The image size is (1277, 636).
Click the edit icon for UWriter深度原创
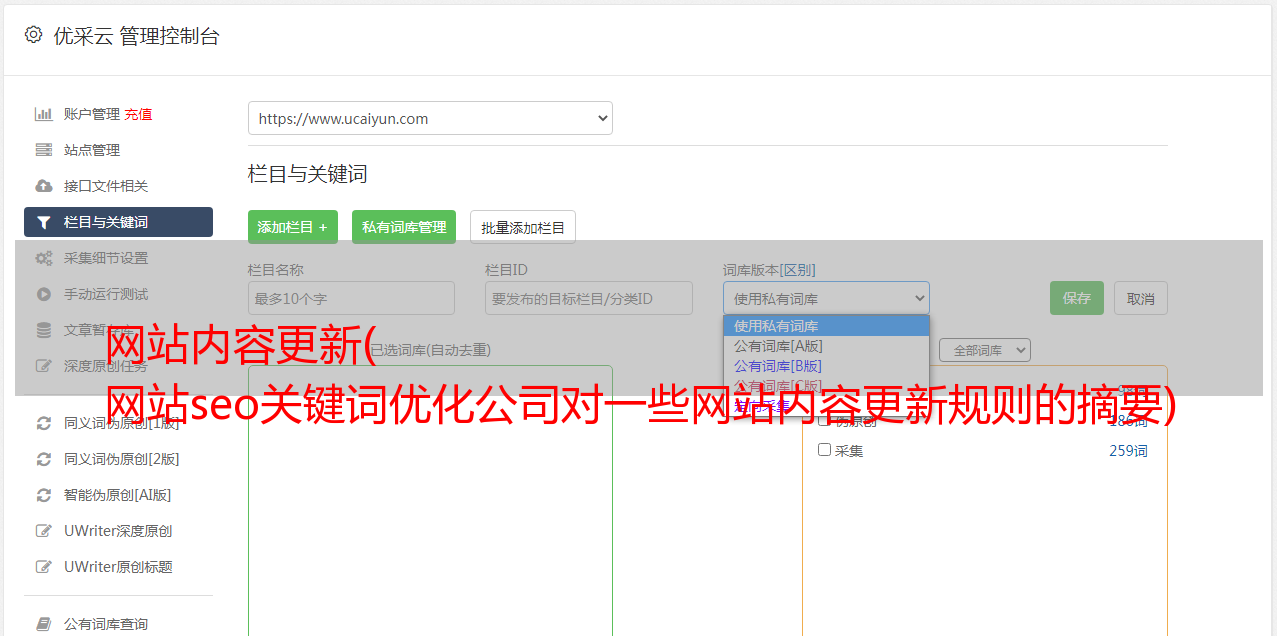[x=43, y=531]
